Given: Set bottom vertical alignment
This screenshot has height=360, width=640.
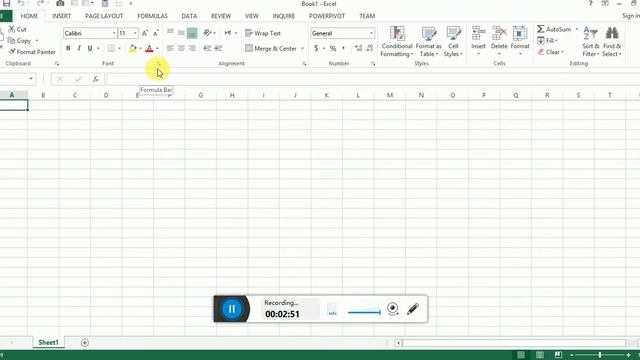Looking at the screenshot, I should 192,33.
